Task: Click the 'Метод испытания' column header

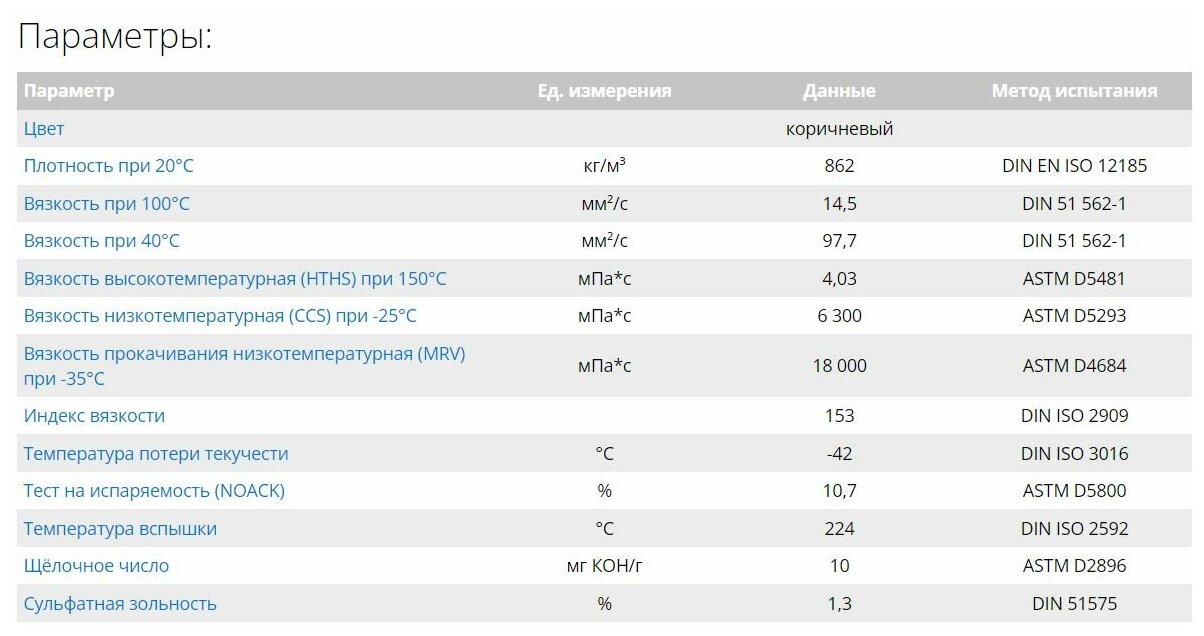Action: (x=1074, y=91)
